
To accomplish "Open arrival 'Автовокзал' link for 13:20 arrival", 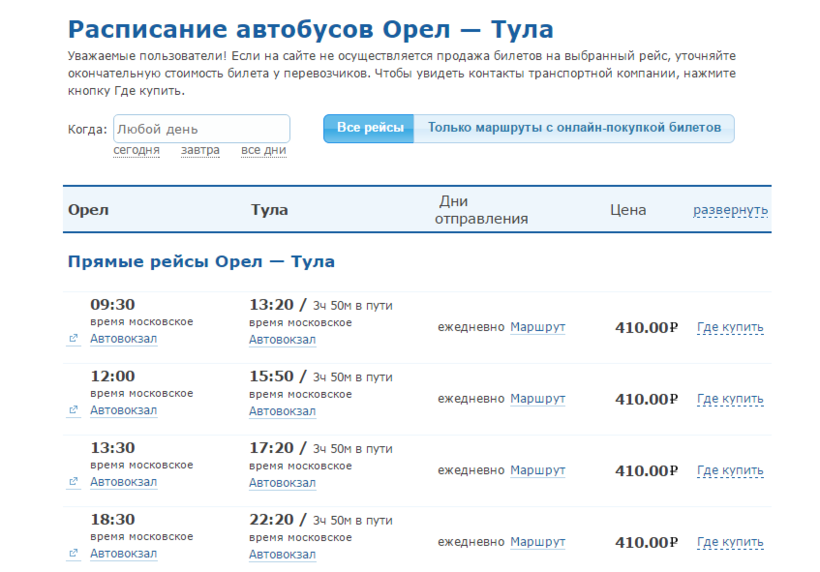I will pos(282,340).
